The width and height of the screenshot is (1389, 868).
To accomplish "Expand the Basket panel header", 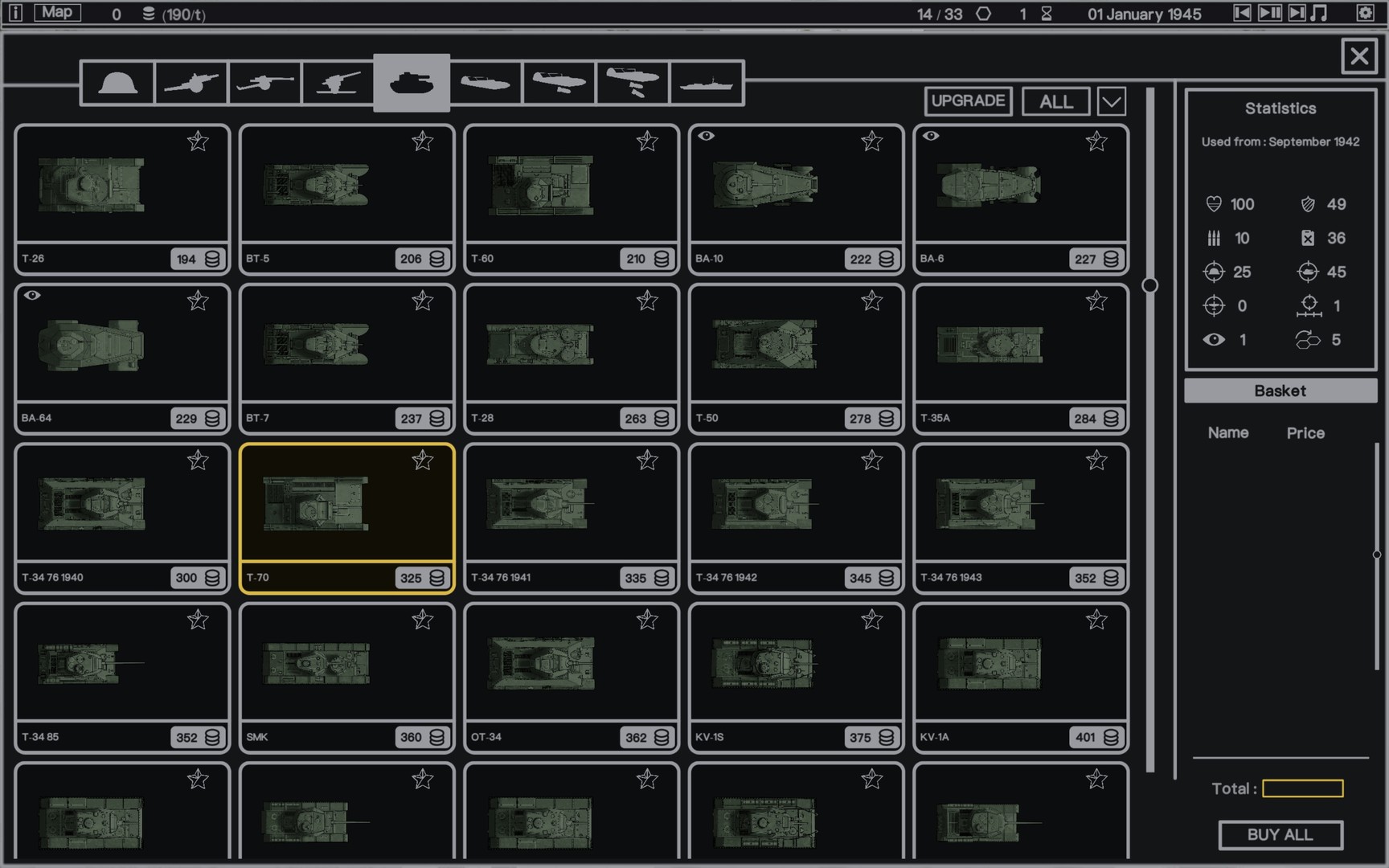I will tap(1280, 391).
